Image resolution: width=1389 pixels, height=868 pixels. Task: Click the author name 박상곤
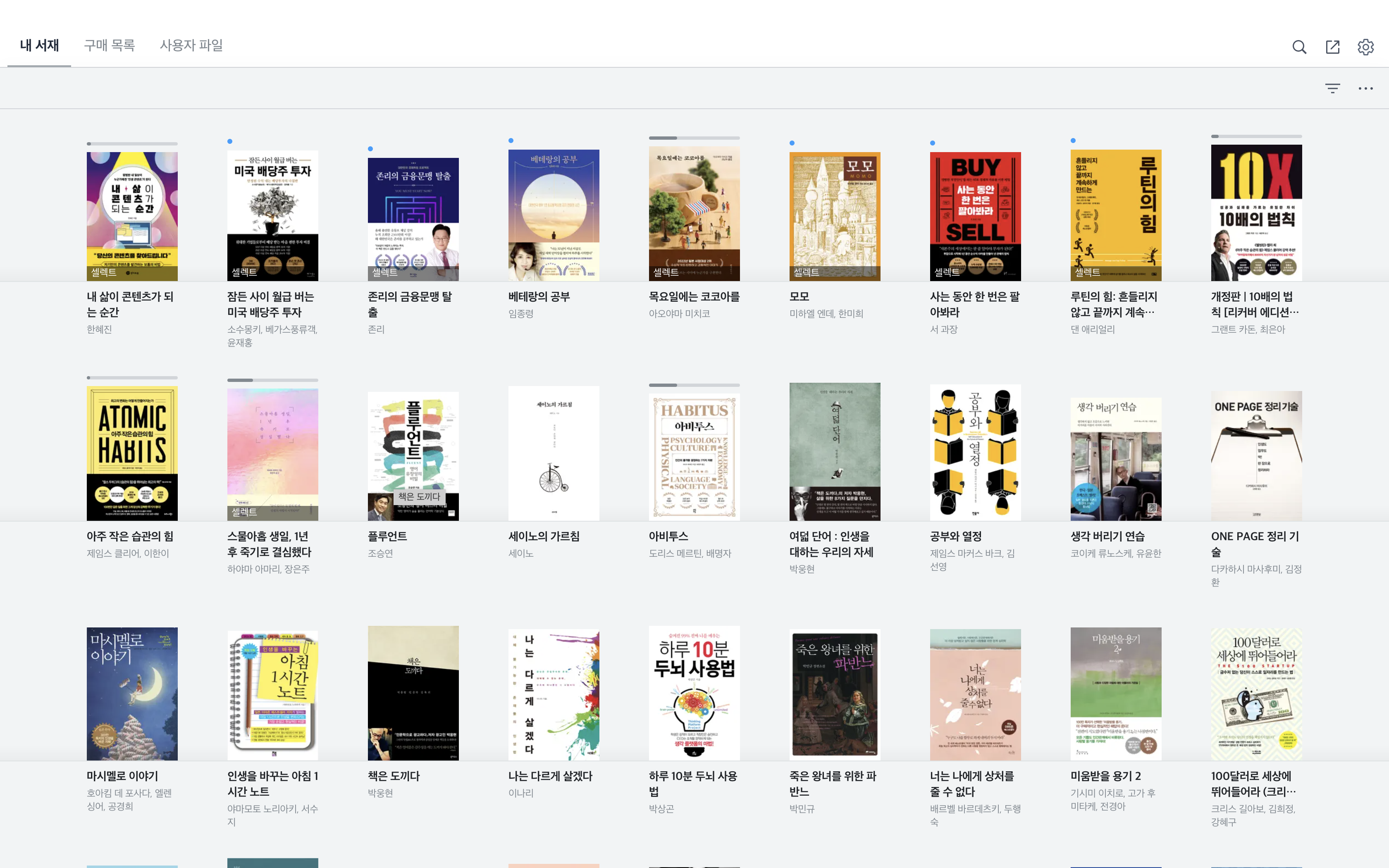(x=661, y=808)
